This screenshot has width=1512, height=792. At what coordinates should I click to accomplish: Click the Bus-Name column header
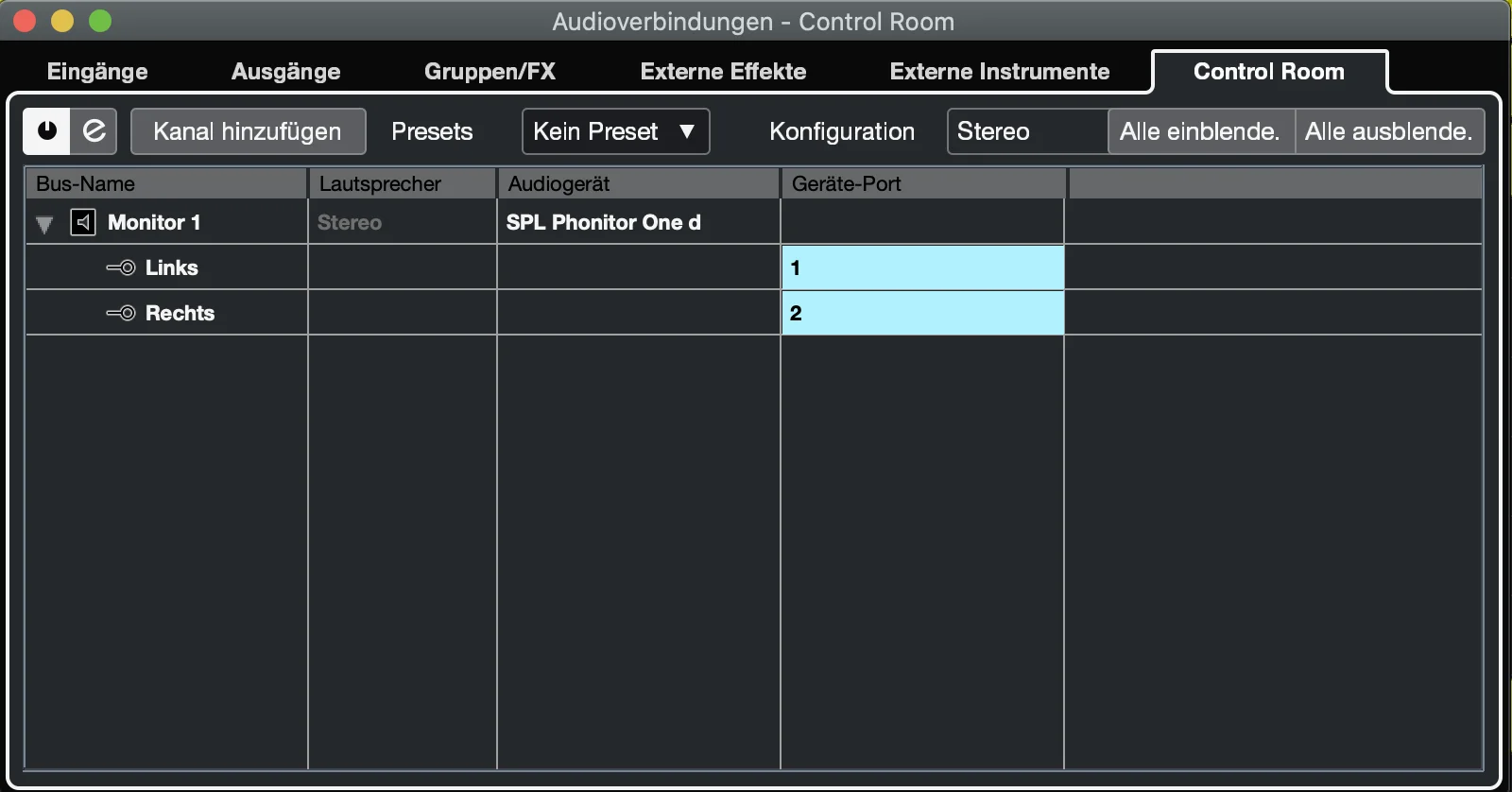166,183
